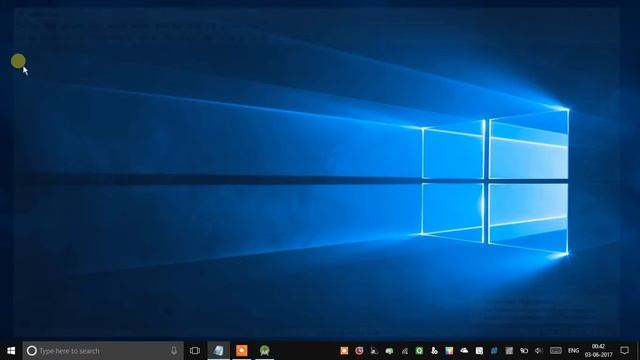
Task: Open the volume speaker tray icon
Action: [x=539, y=351]
